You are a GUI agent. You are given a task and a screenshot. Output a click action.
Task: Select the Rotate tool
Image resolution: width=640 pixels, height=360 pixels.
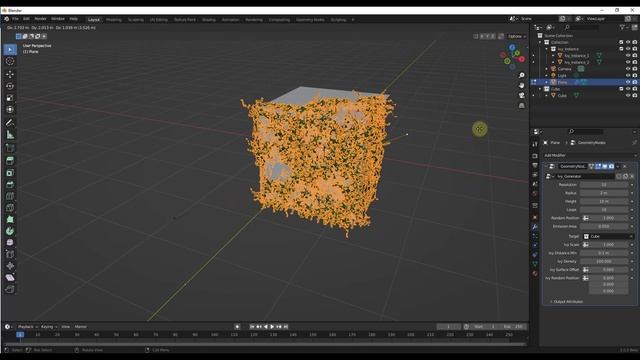point(10,86)
